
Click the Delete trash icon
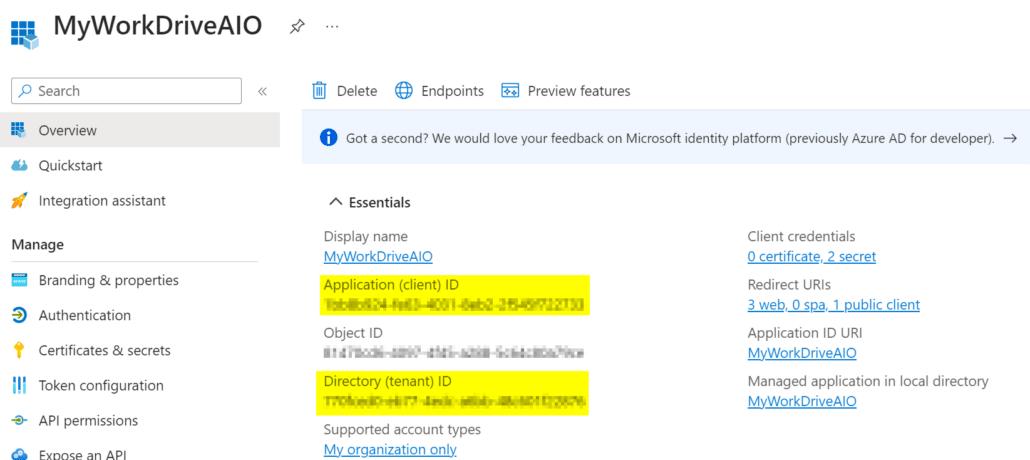pyautogui.click(x=319, y=91)
